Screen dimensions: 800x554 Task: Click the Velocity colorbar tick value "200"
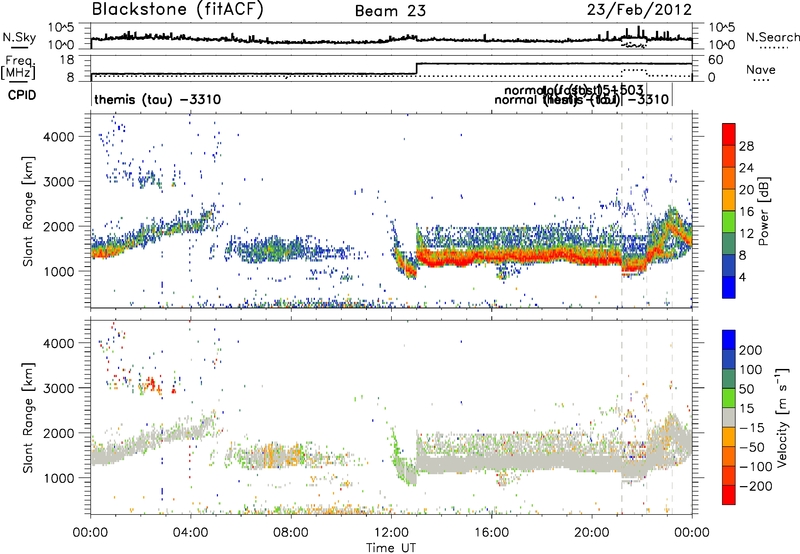(751, 350)
